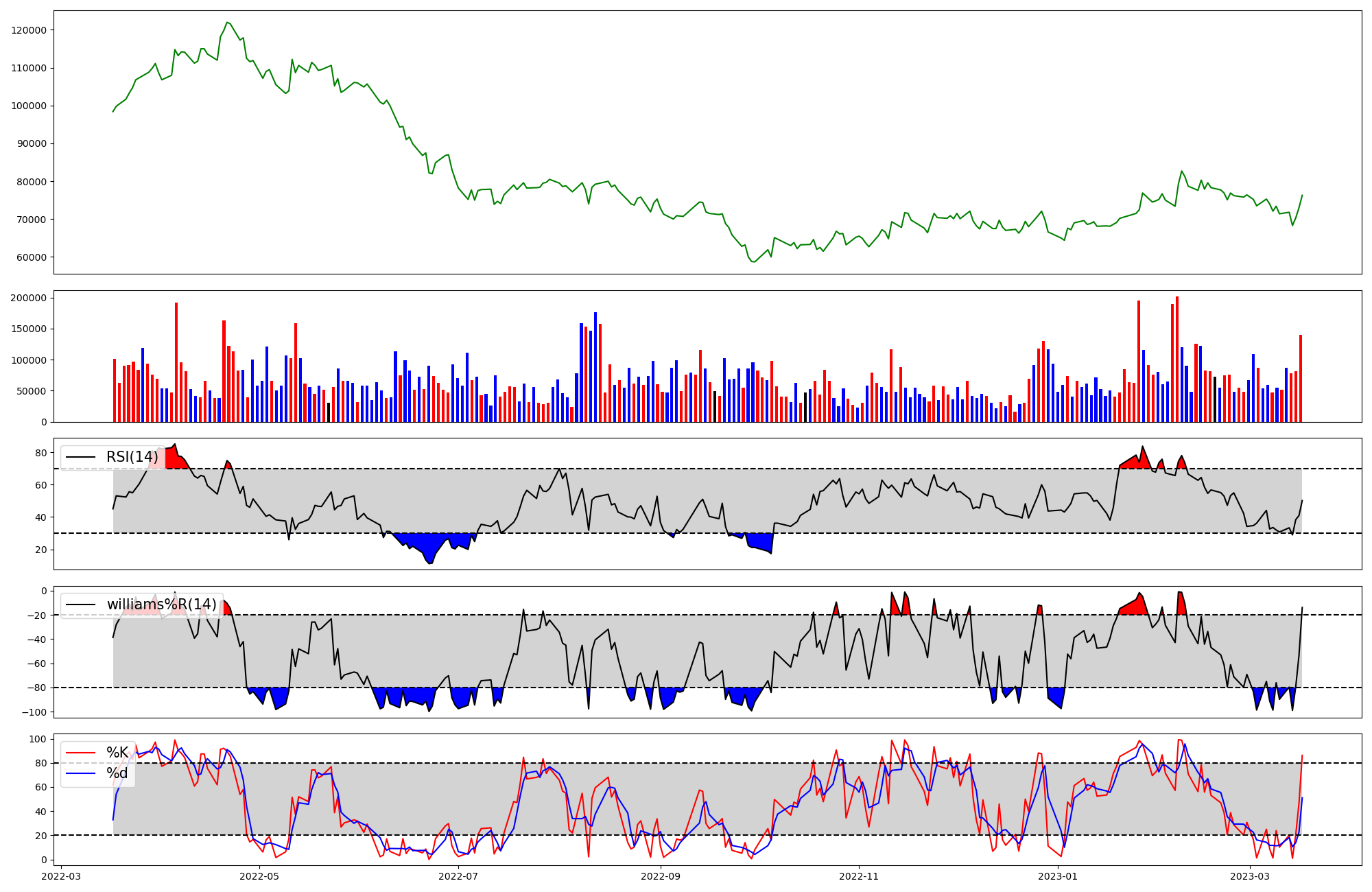Click the 2022-09 x-axis date label
This screenshot has height=892, width=1372.
tap(660, 876)
